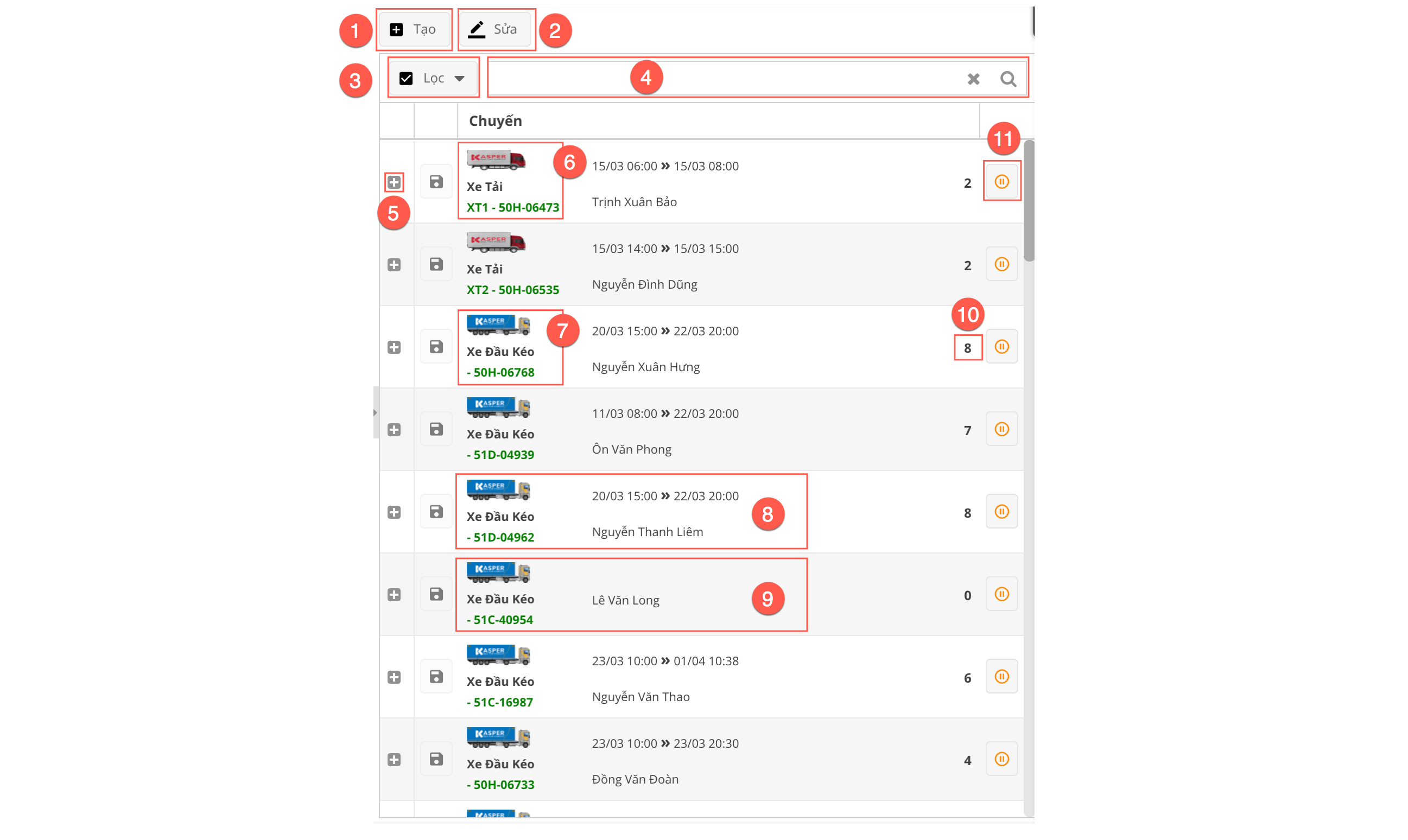Pause the Nguyễn Đình Dũng trip
1408x840 pixels.
pyautogui.click(x=1001, y=264)
